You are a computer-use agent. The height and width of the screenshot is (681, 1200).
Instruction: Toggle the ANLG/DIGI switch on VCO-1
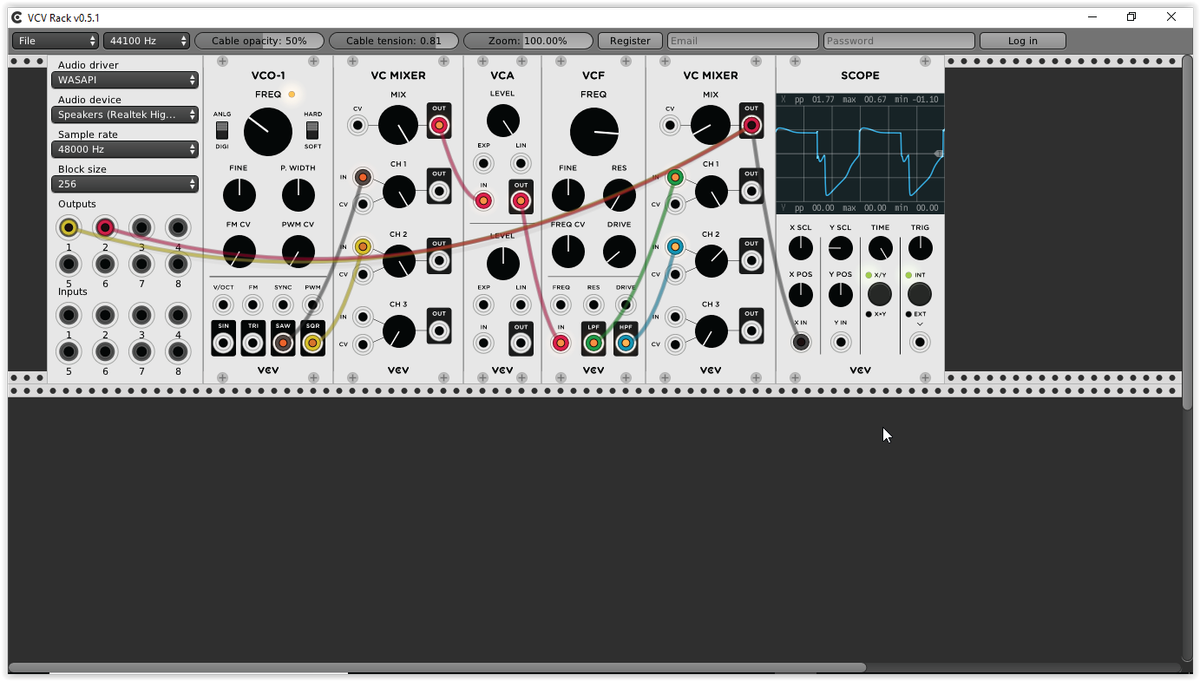[x=221, y=131]
